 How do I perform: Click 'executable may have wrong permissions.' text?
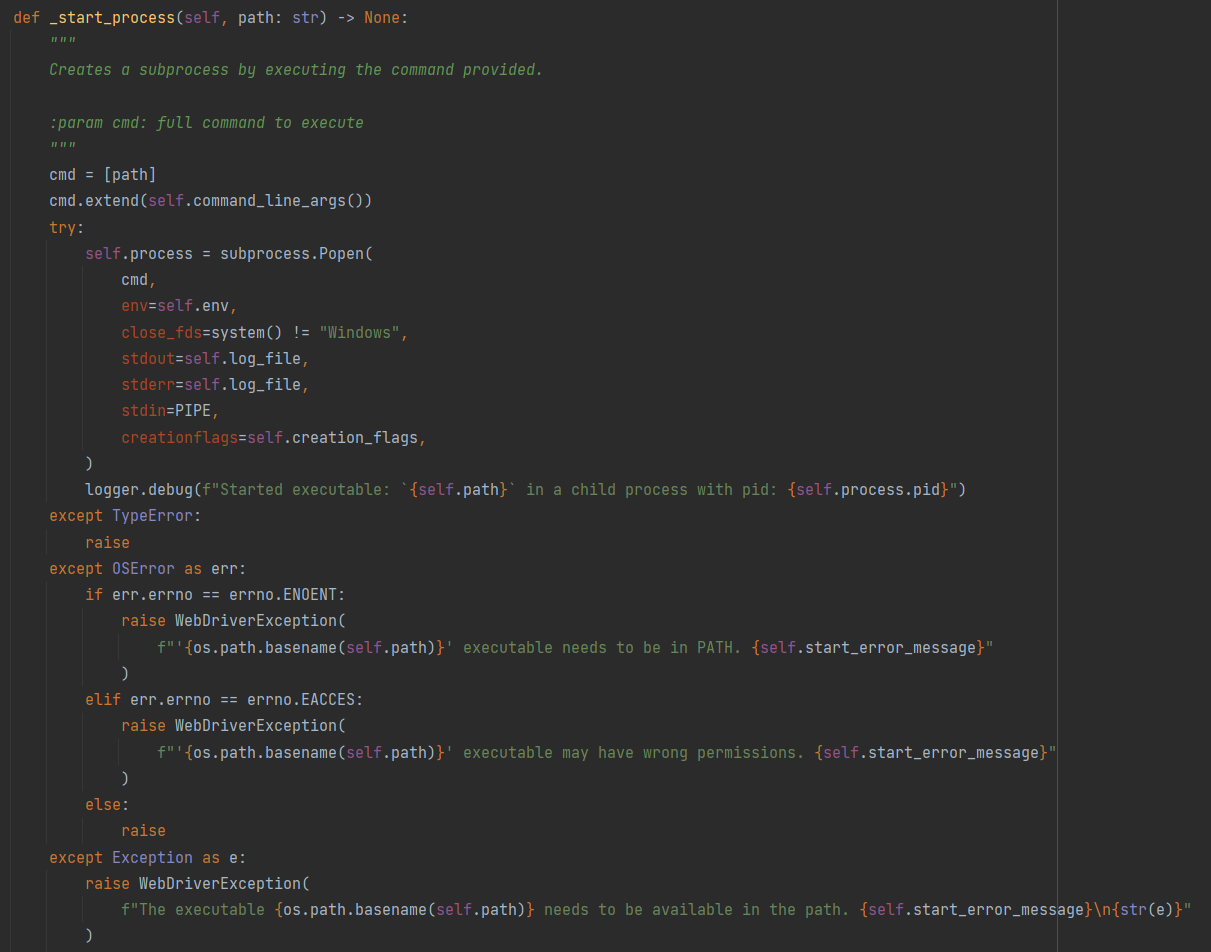click(633, 752)
